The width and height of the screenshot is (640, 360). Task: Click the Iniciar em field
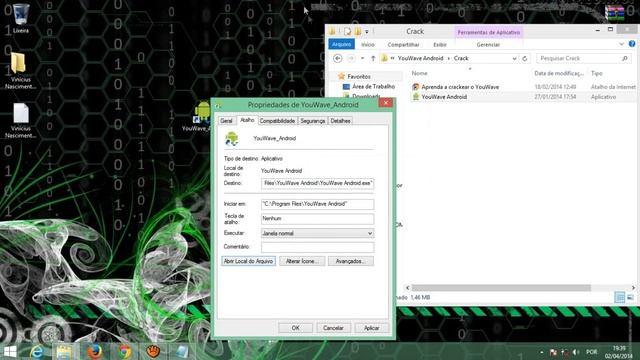click(x=318, y=204)
